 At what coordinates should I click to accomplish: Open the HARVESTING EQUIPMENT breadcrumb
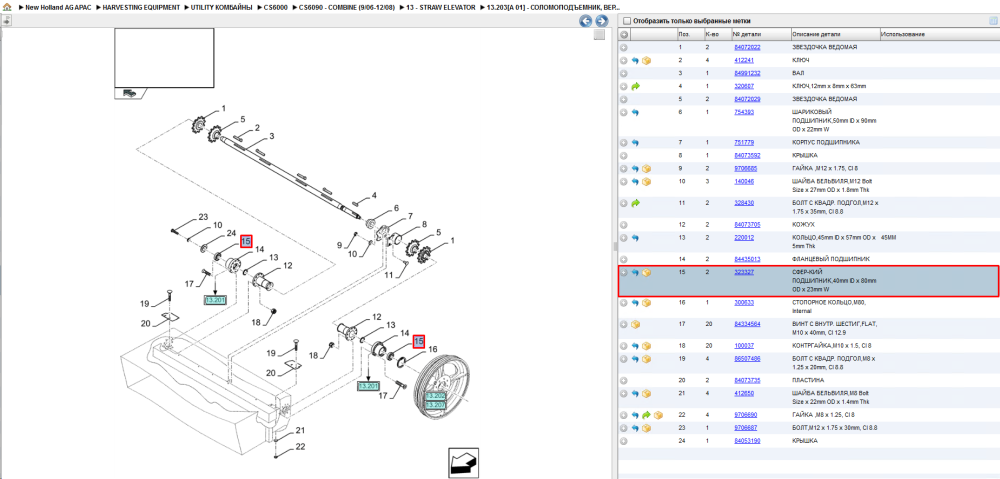(141, 7)
